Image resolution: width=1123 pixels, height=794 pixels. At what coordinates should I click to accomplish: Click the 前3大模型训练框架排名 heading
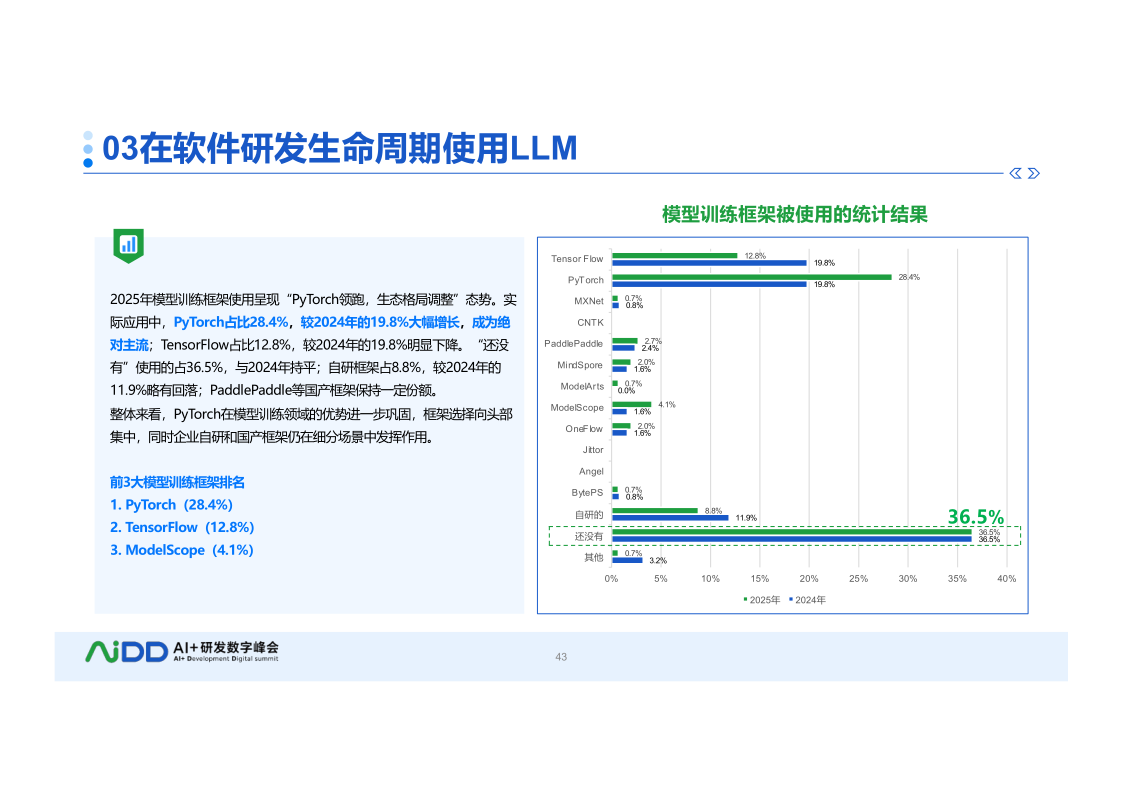click(177, 482)
